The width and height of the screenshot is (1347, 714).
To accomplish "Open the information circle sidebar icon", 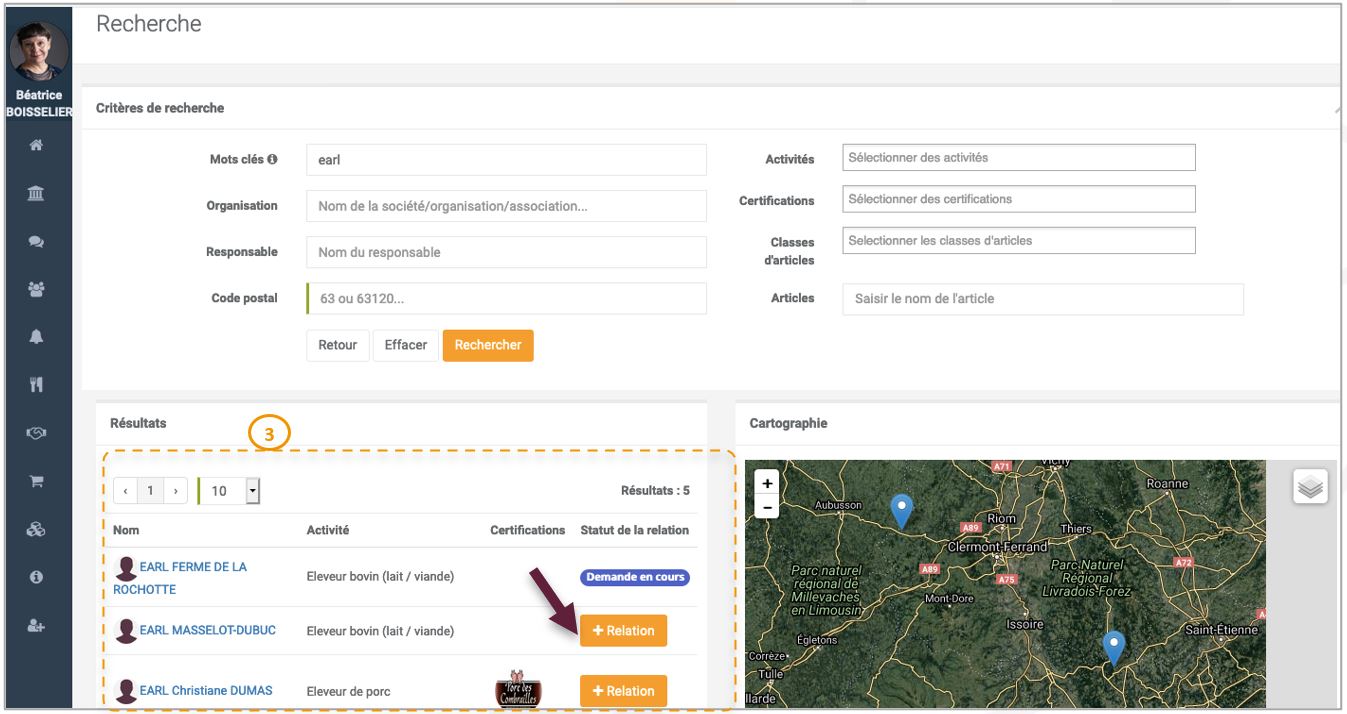I will [36, 577].
